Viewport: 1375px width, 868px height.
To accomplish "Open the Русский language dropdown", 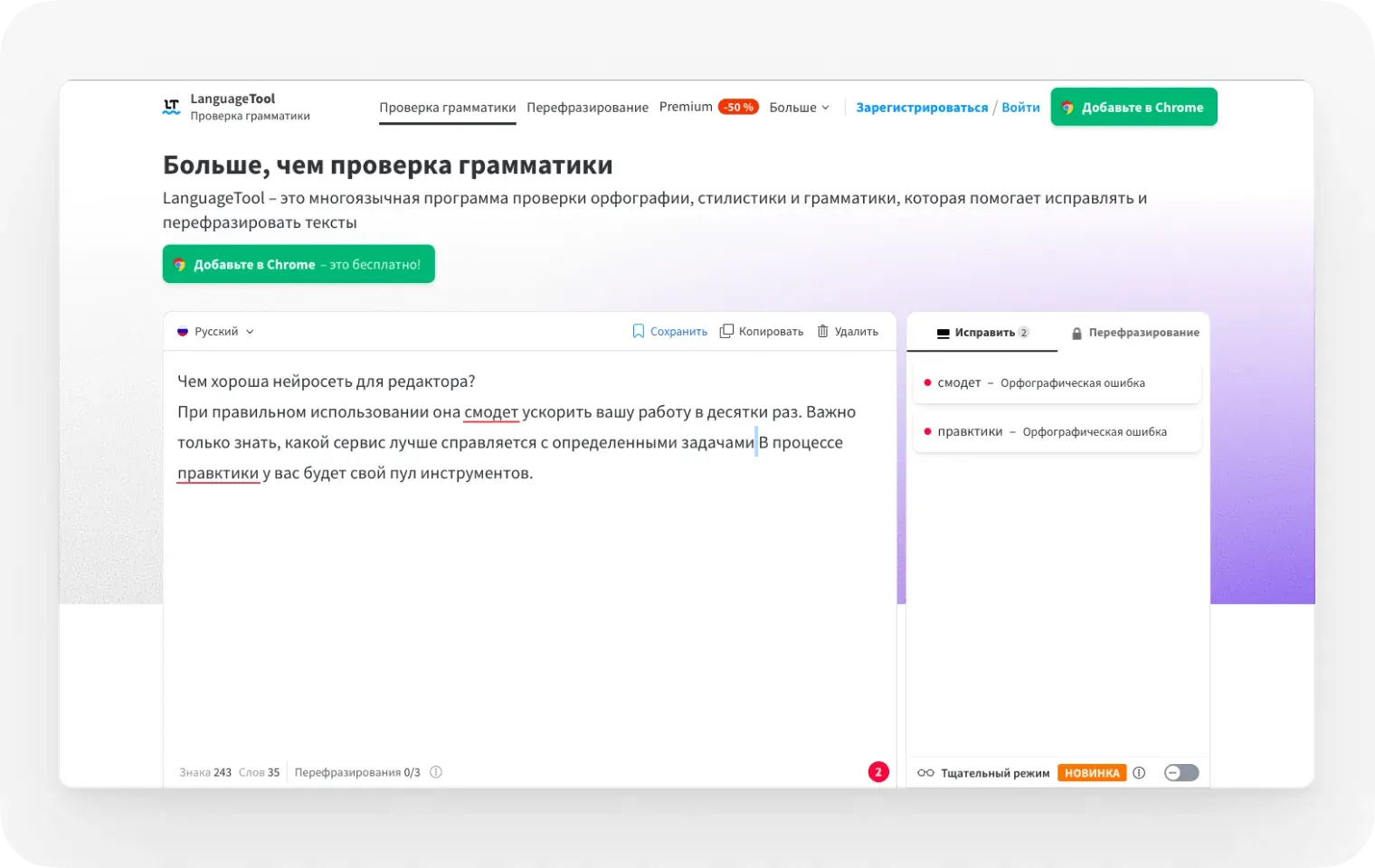I will (216, 332).
